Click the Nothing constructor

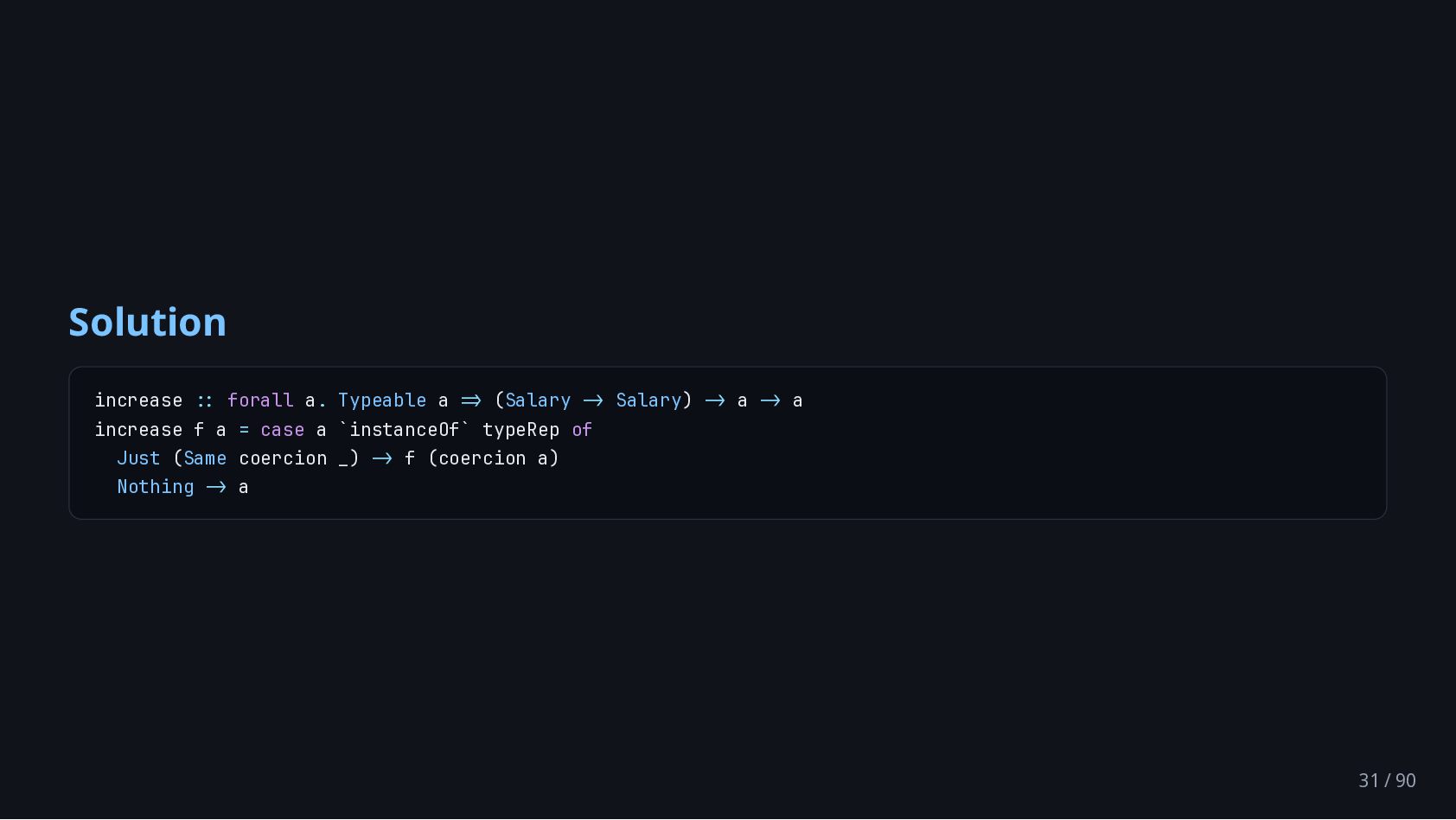pyautogui.click(x=156, y=487)
